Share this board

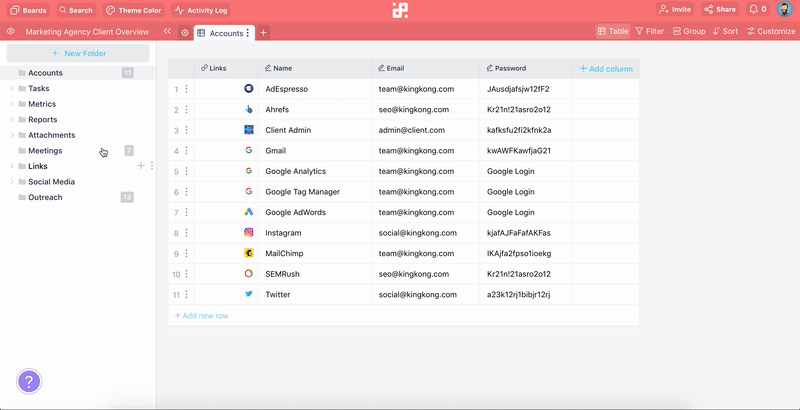pos(720,9)
